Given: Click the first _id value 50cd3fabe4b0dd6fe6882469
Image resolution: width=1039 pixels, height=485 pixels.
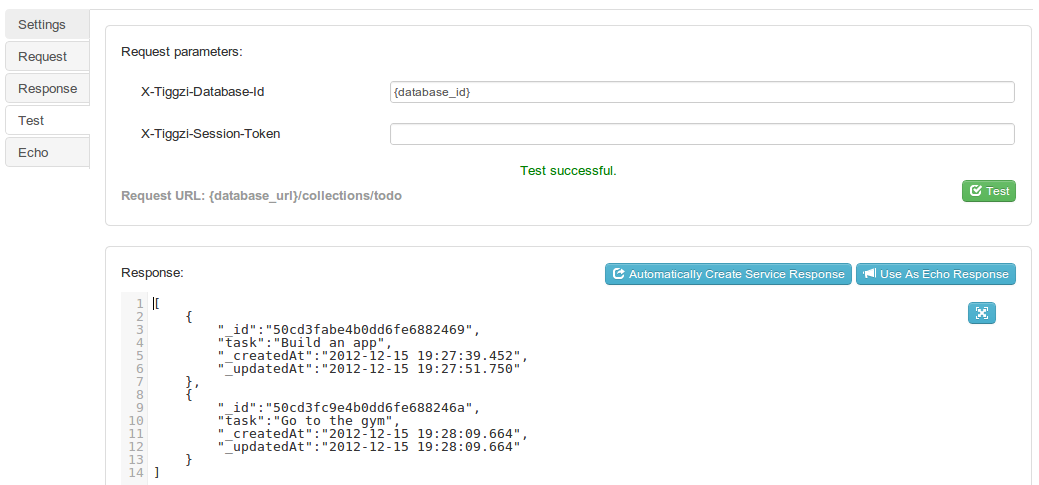Looking at the screenshot, I should (370, 329).
